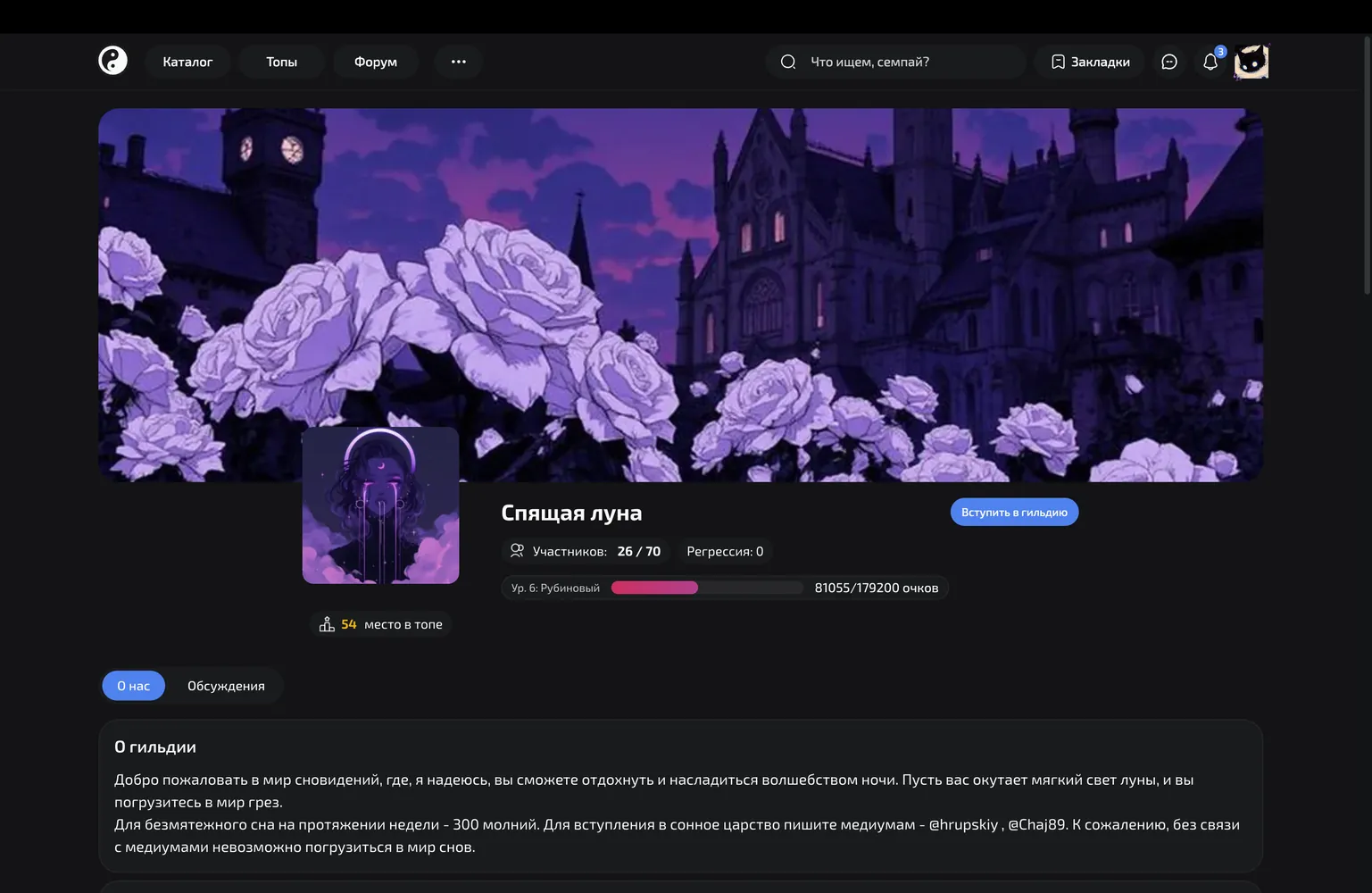This screenshot has width=1372, height=893.
Task: Click the guild avatar image
Action: coord(381,505)
